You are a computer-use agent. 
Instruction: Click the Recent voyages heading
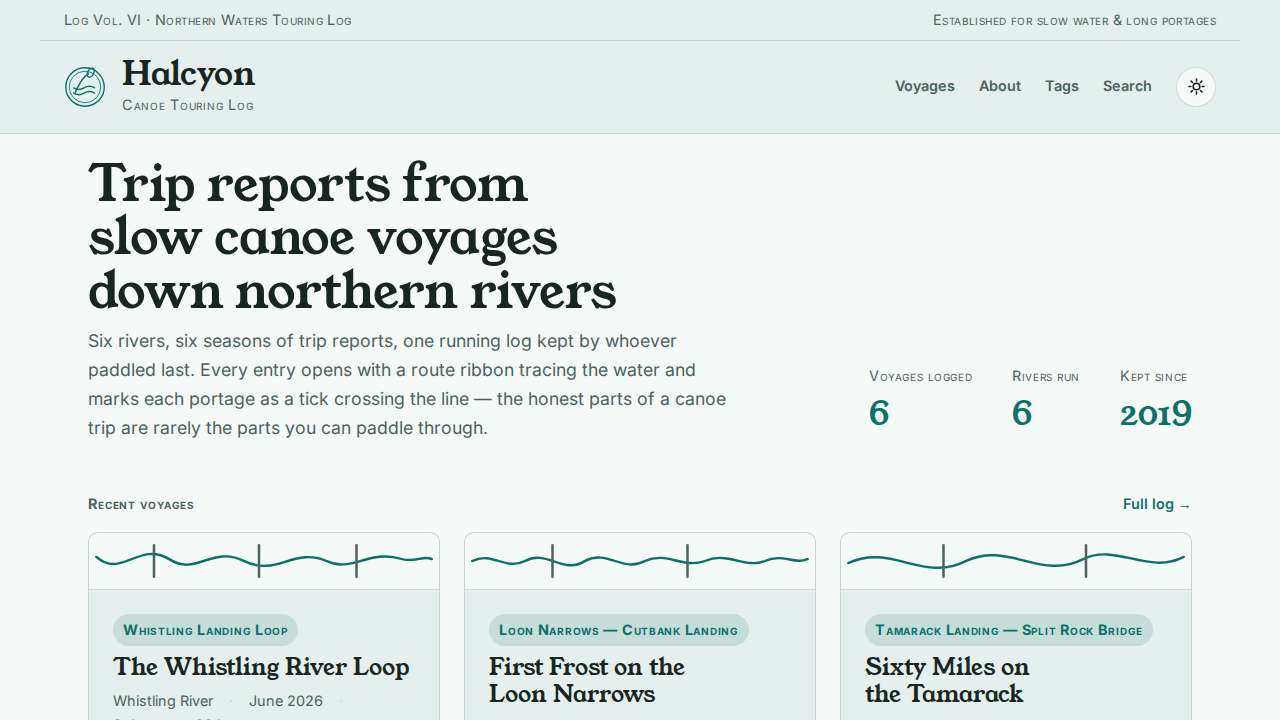[141, 504]
